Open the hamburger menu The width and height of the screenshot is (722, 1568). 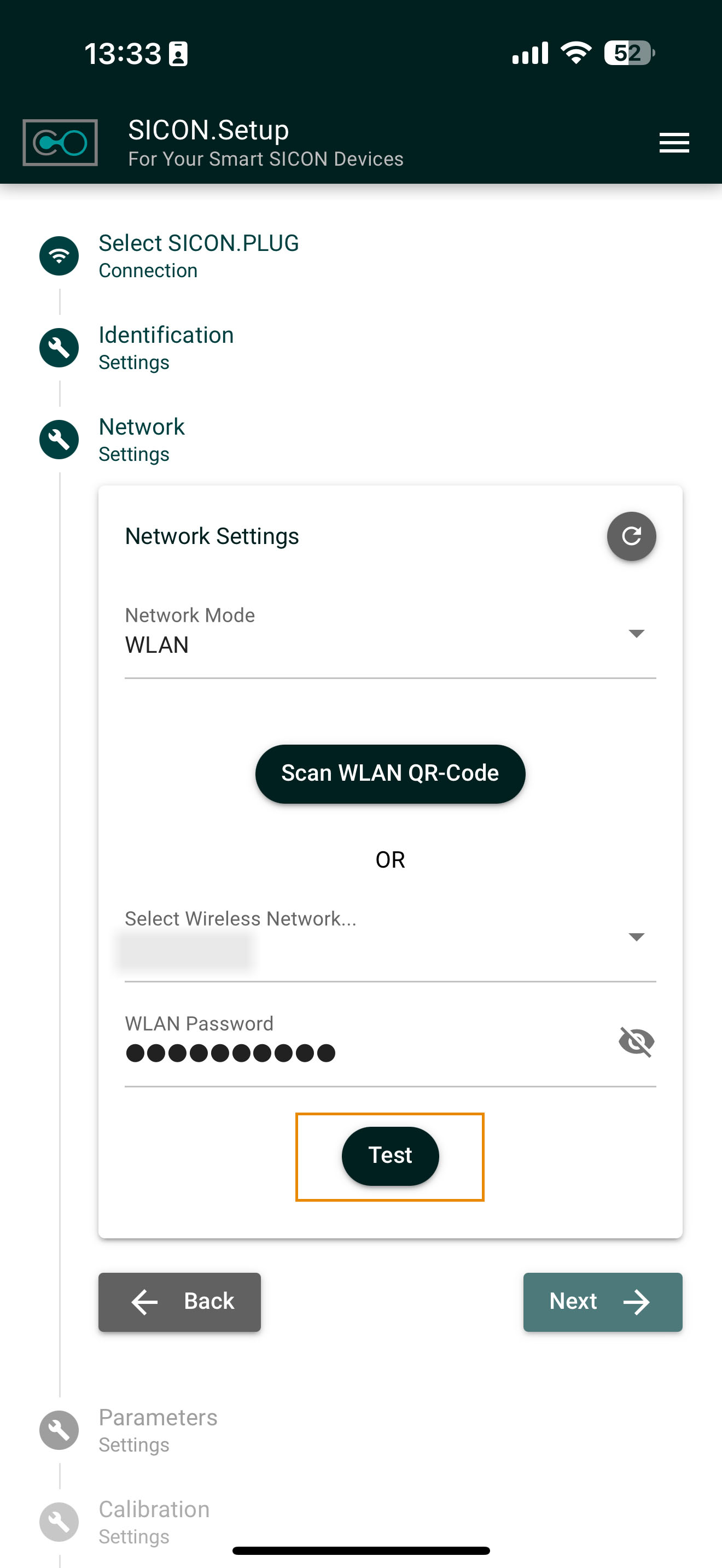(674, 143)
